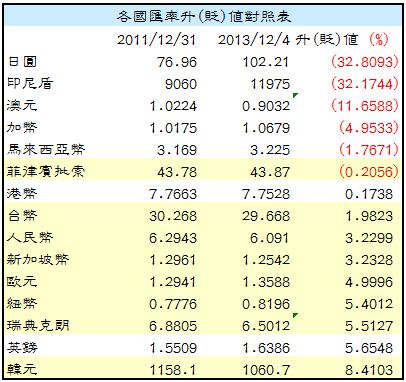Select the 日圓 row label
This screenshot has height=382, width=406.
22,62
